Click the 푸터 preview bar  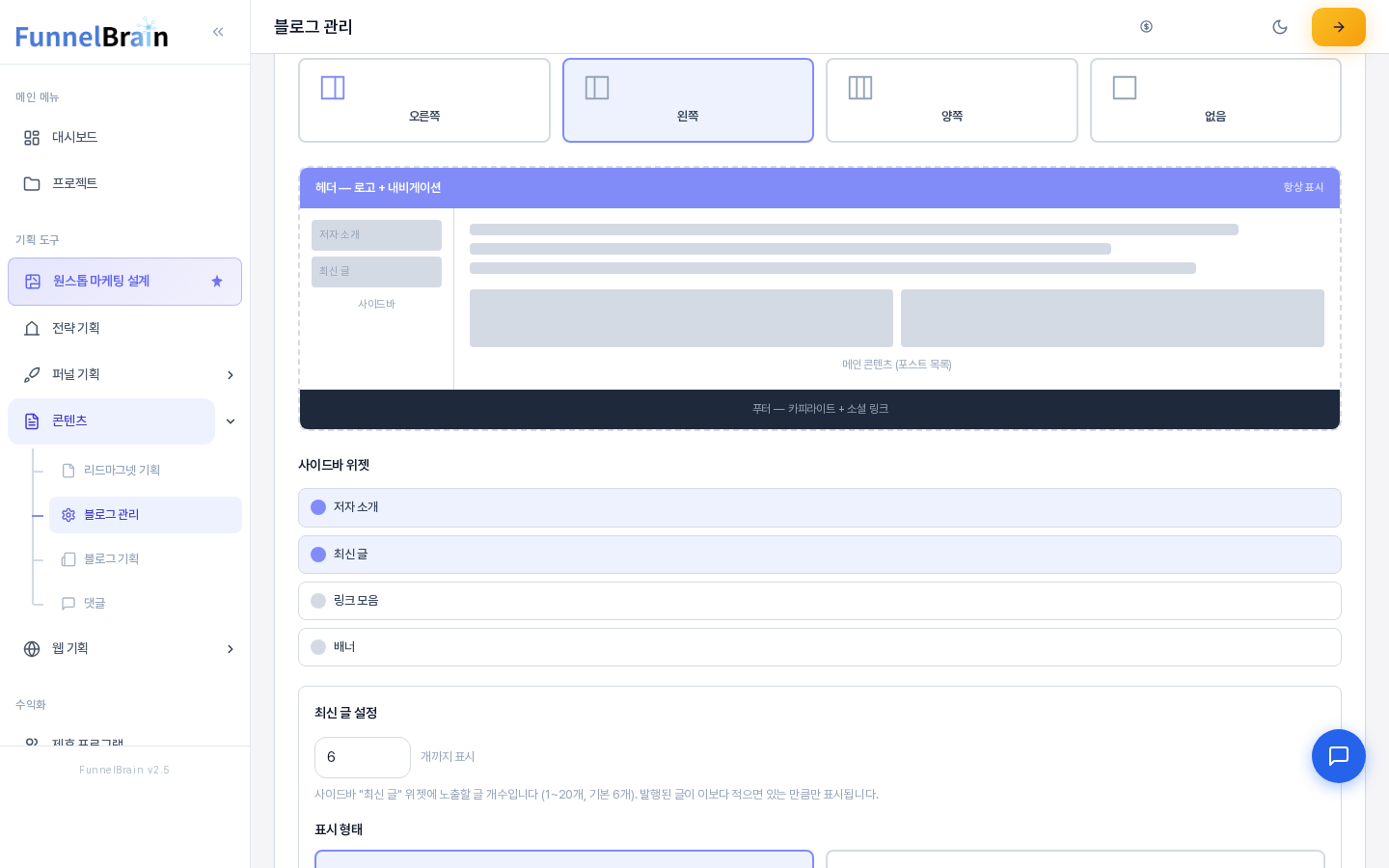click(820, 409)
